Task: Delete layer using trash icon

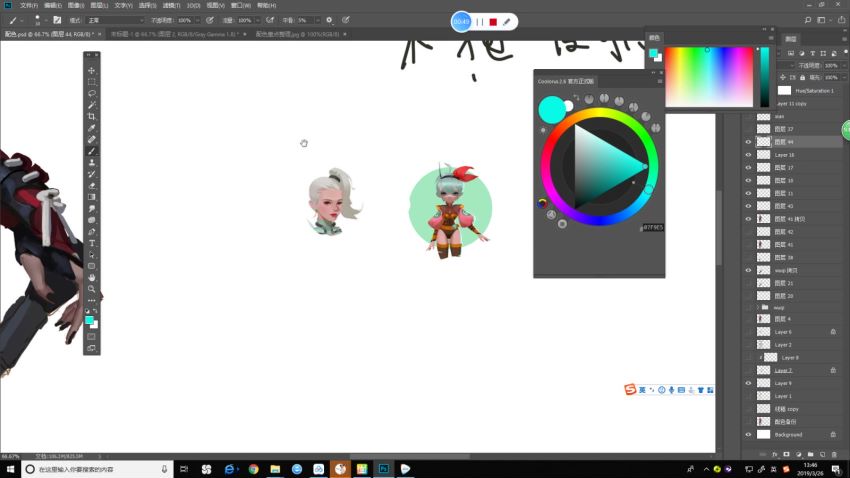Action: (x=834, y=454)
